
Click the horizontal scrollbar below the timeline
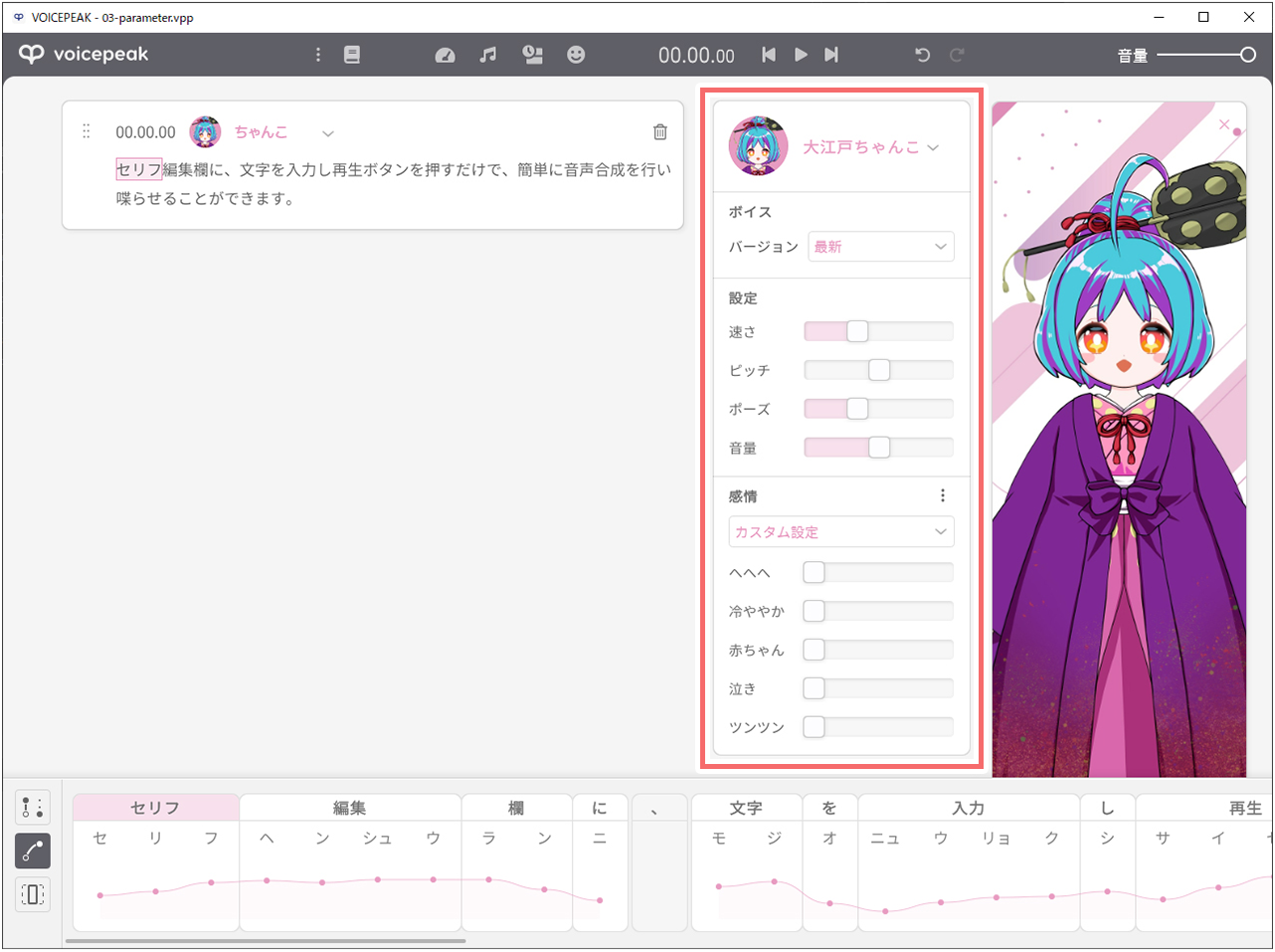tap(266, 940)
